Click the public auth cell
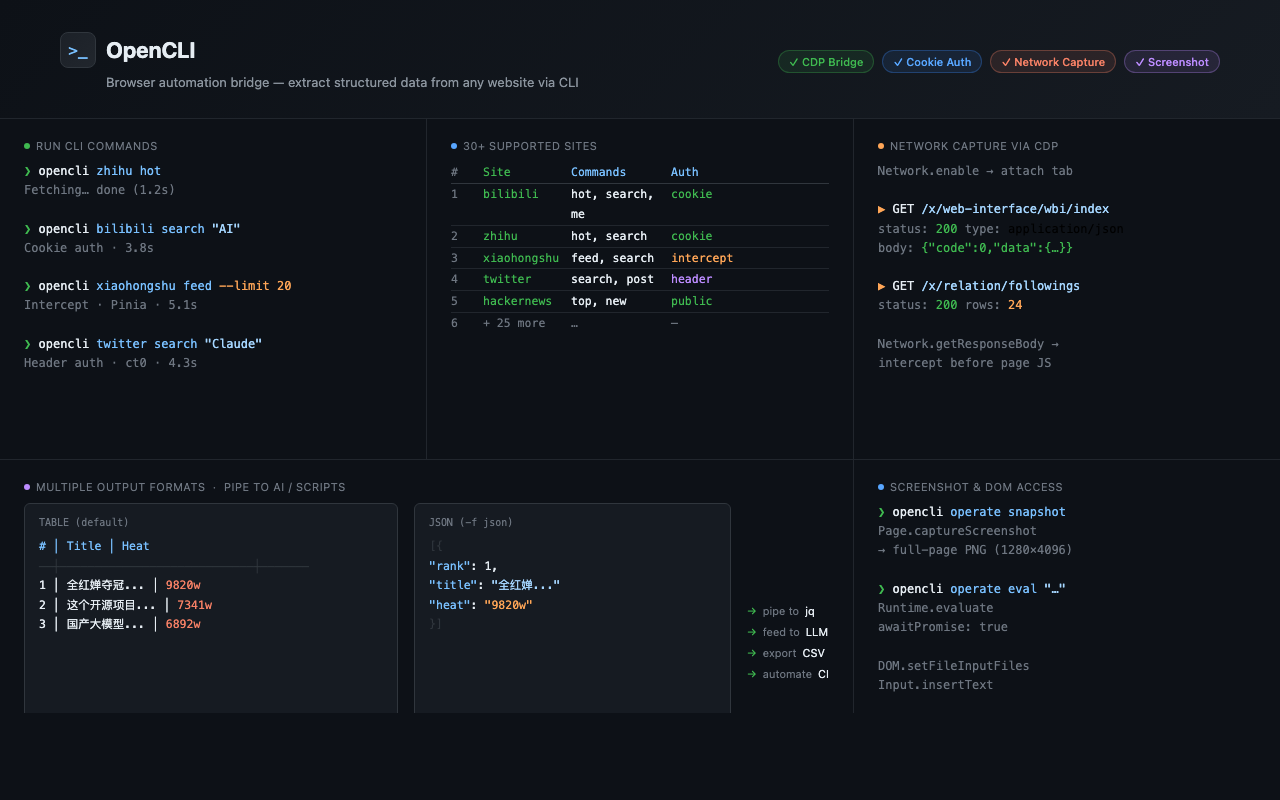 pyautogui.click(x=692, y=301)
